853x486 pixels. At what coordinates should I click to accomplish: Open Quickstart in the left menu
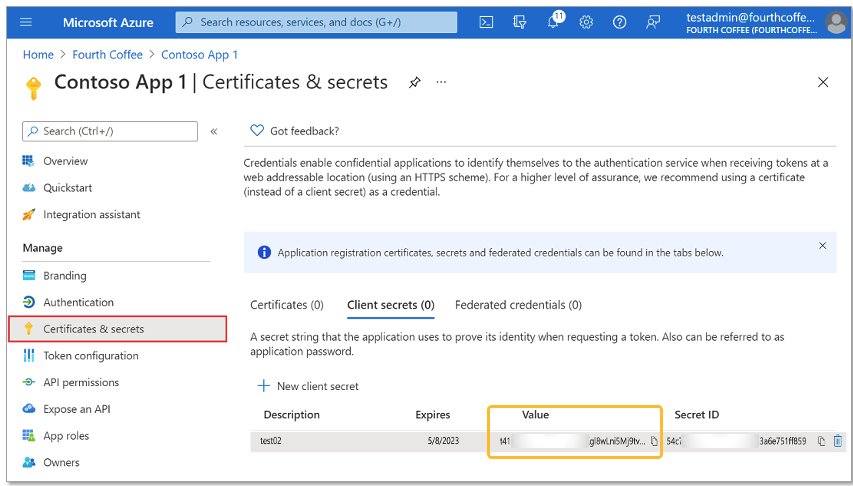[x=67, y=188]
